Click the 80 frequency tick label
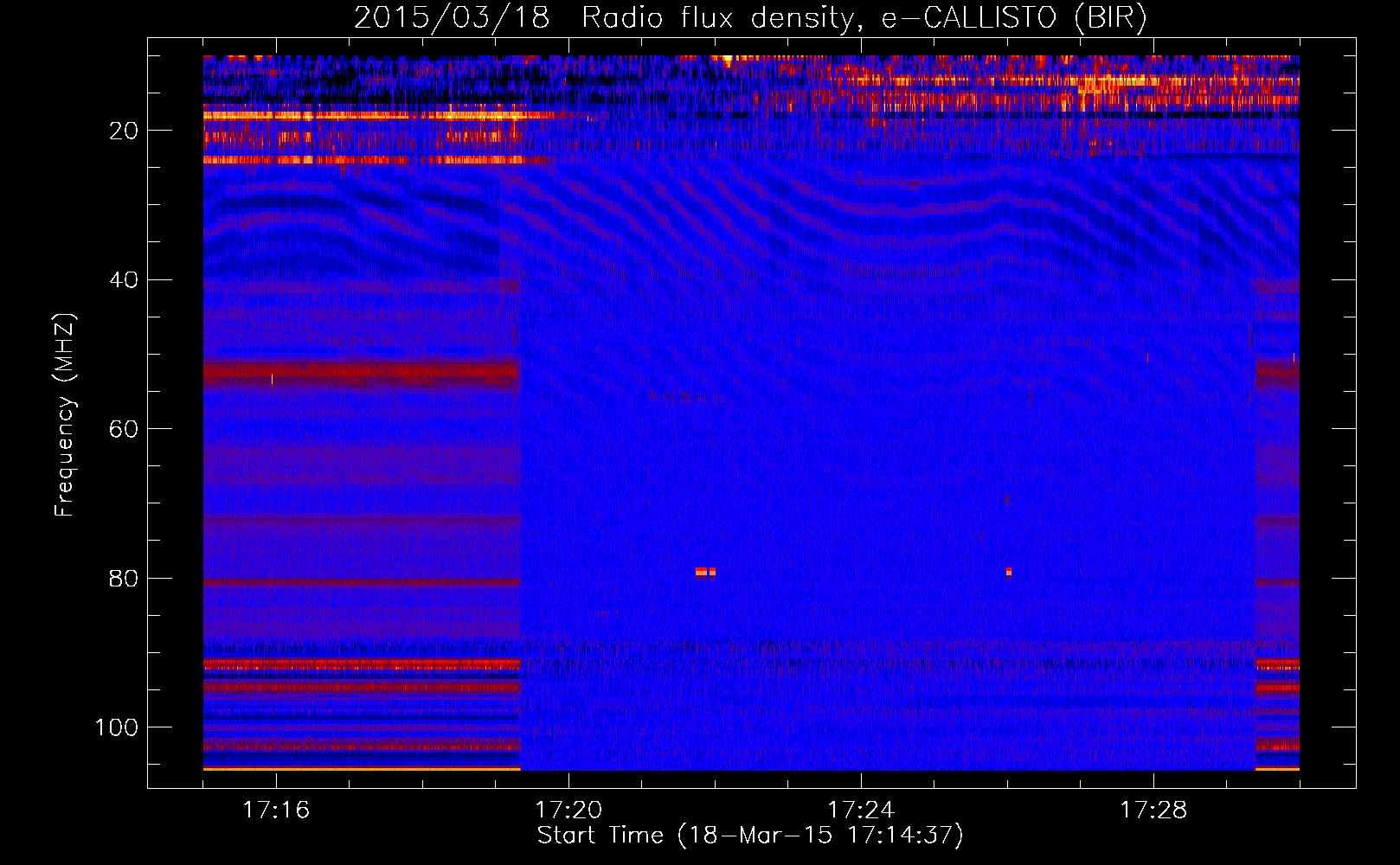Viewport: 1400px width, 865px height. click(124, 579)
